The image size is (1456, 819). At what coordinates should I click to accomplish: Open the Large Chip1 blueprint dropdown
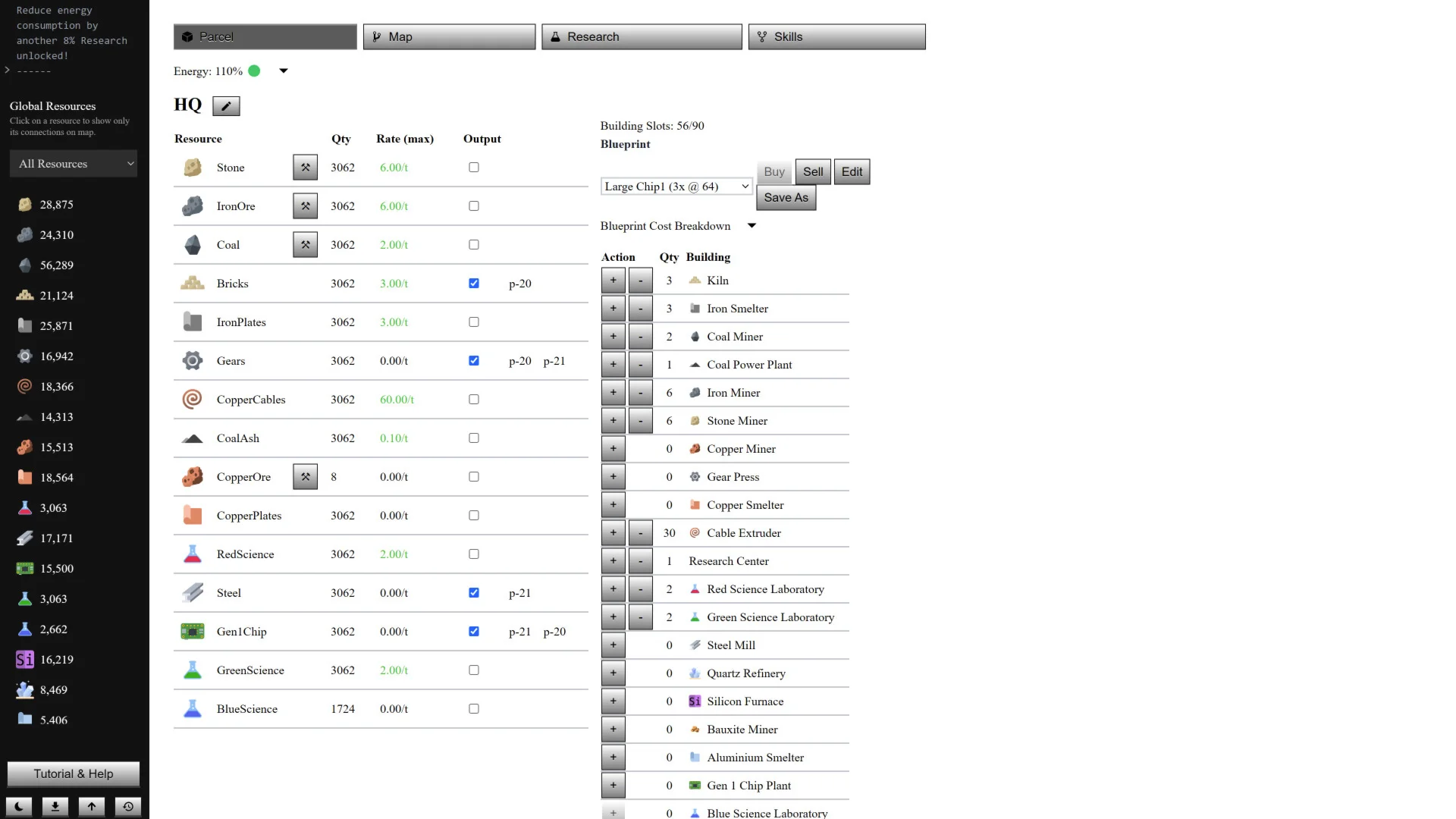pos(676,187)
